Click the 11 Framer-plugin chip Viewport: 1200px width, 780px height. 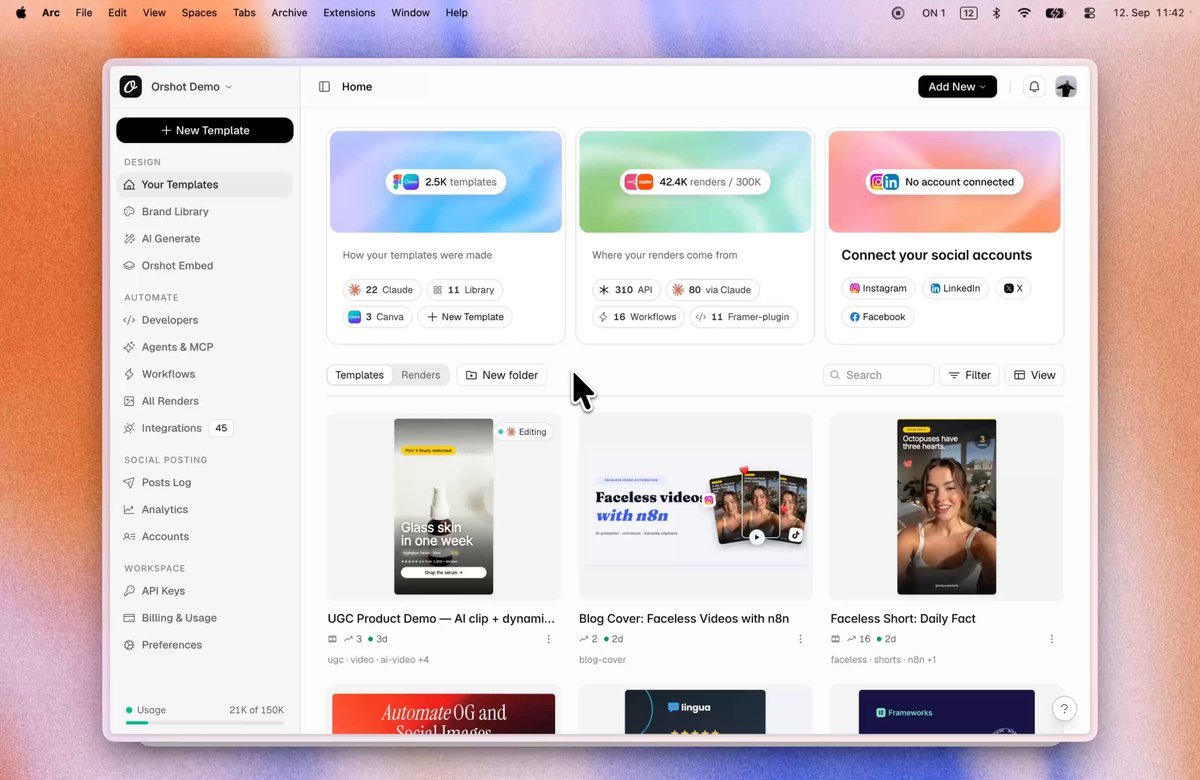[744, 317]
